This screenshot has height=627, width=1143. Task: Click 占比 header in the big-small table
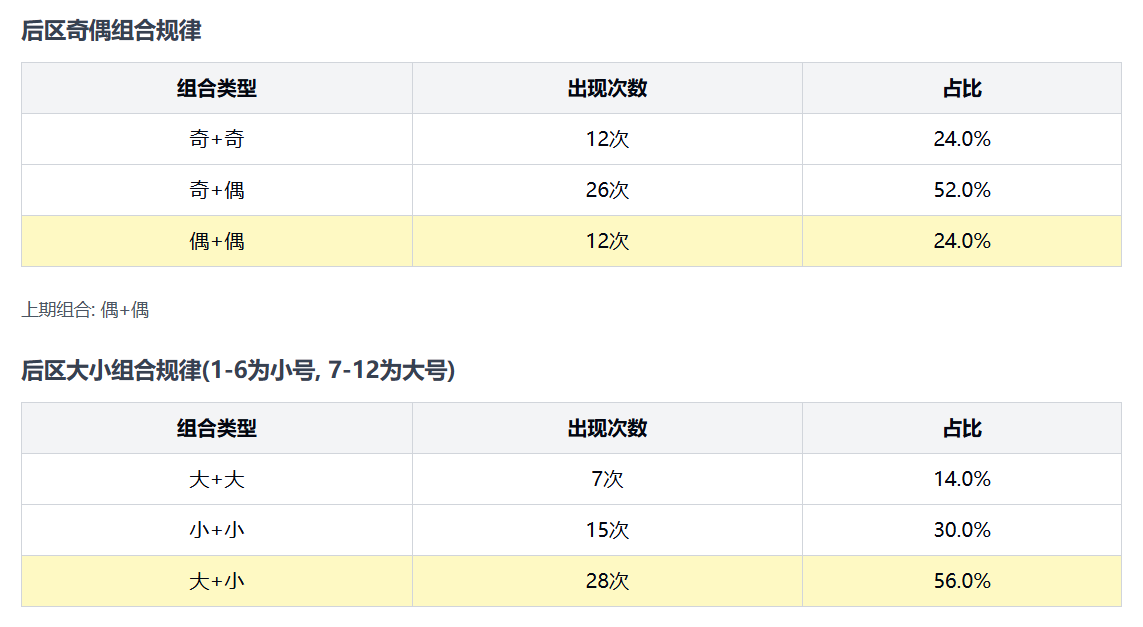[962, 429]
